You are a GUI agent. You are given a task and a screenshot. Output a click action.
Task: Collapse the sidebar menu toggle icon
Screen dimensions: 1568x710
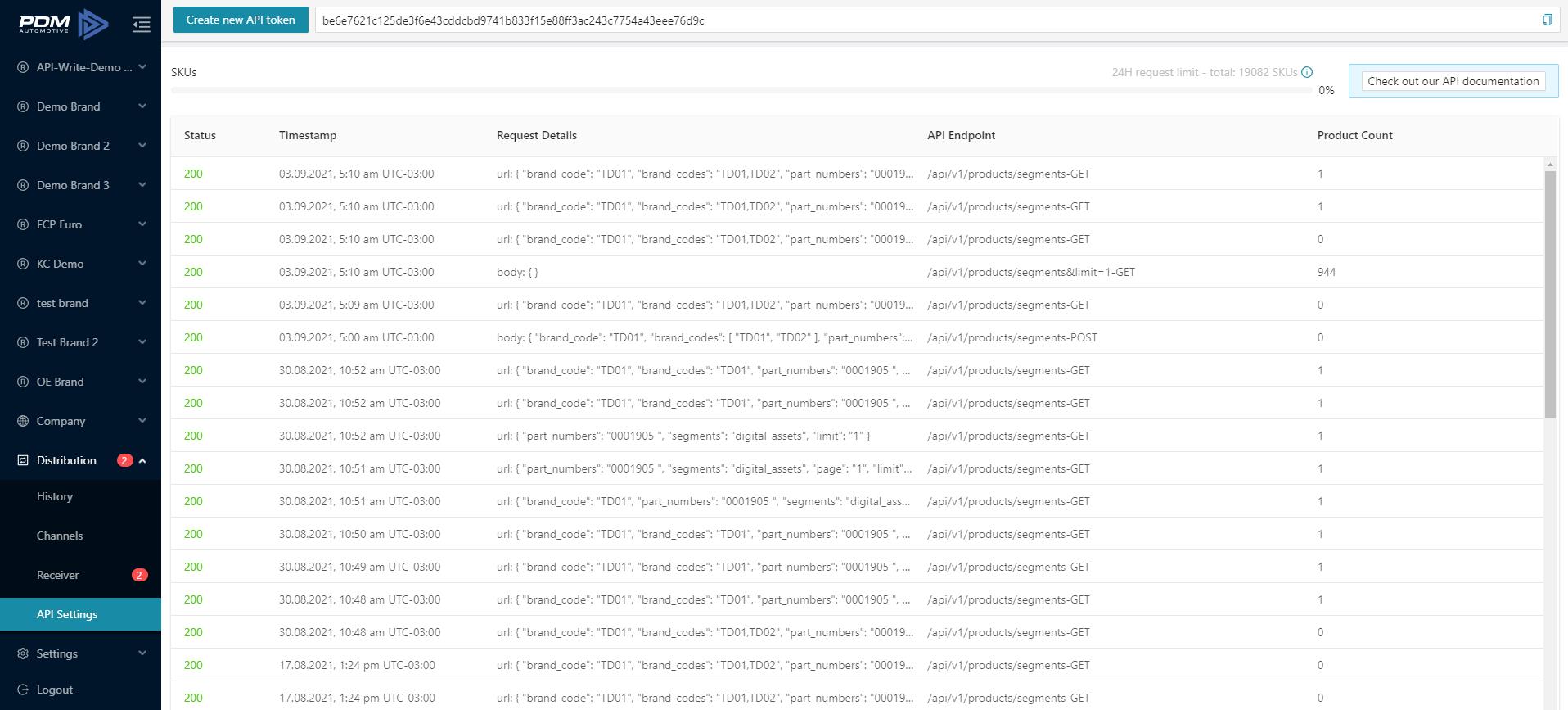coord(142,25)
